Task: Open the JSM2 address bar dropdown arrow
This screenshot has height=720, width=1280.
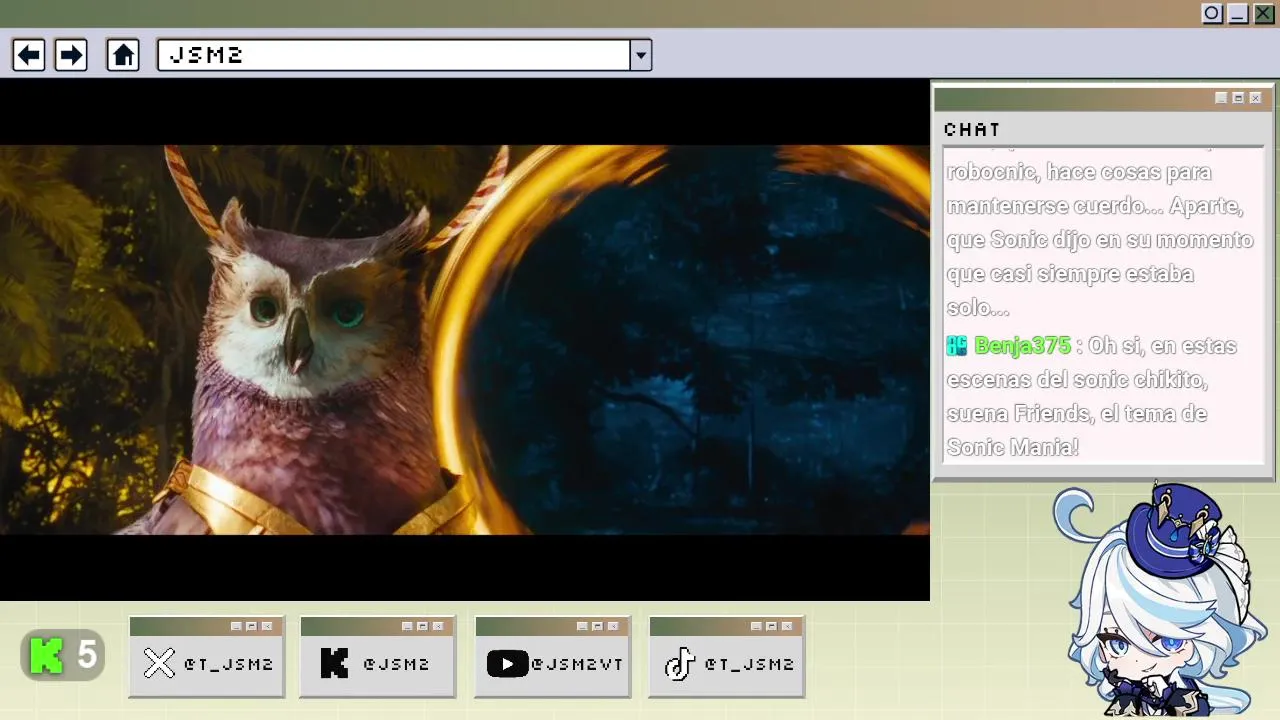Action: [x=641, y=55]
